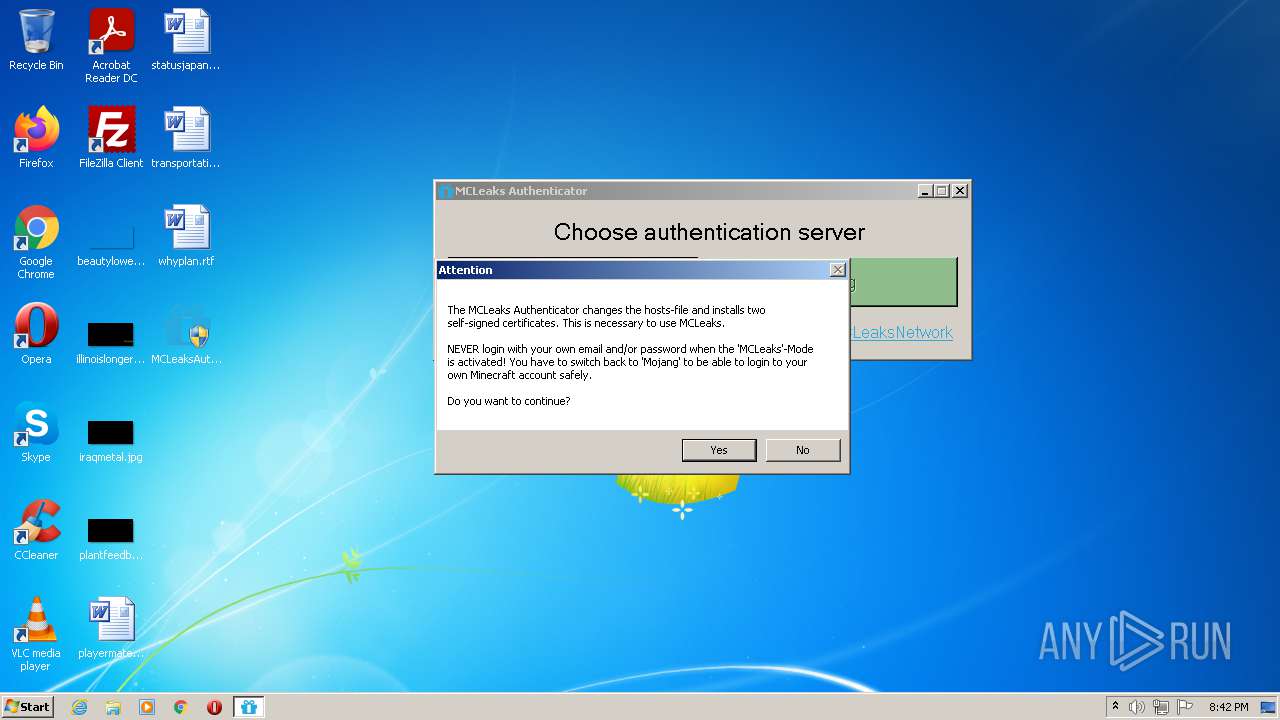Select the whyplan.rtf file
1280x720 pixels.
coord(186,236)
